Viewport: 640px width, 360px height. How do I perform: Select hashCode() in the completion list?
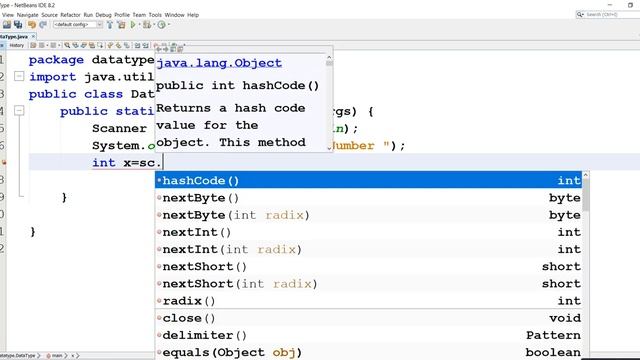(369, 180)
